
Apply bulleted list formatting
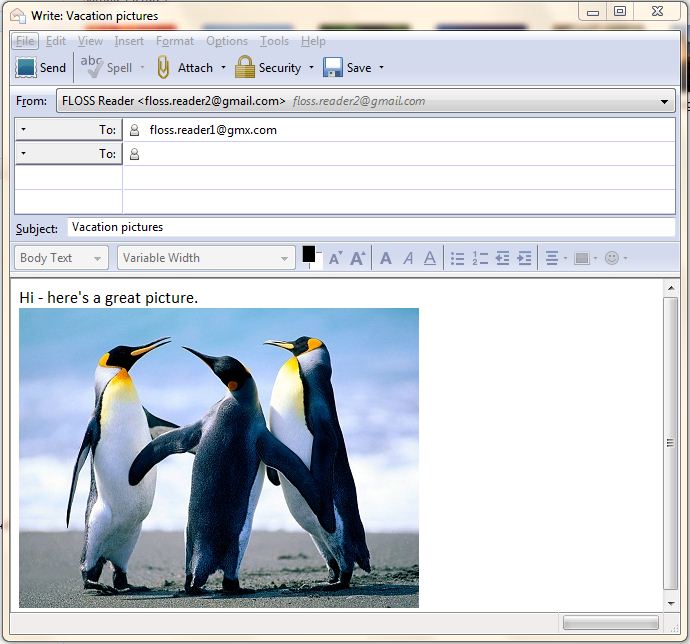coord(457,258)
